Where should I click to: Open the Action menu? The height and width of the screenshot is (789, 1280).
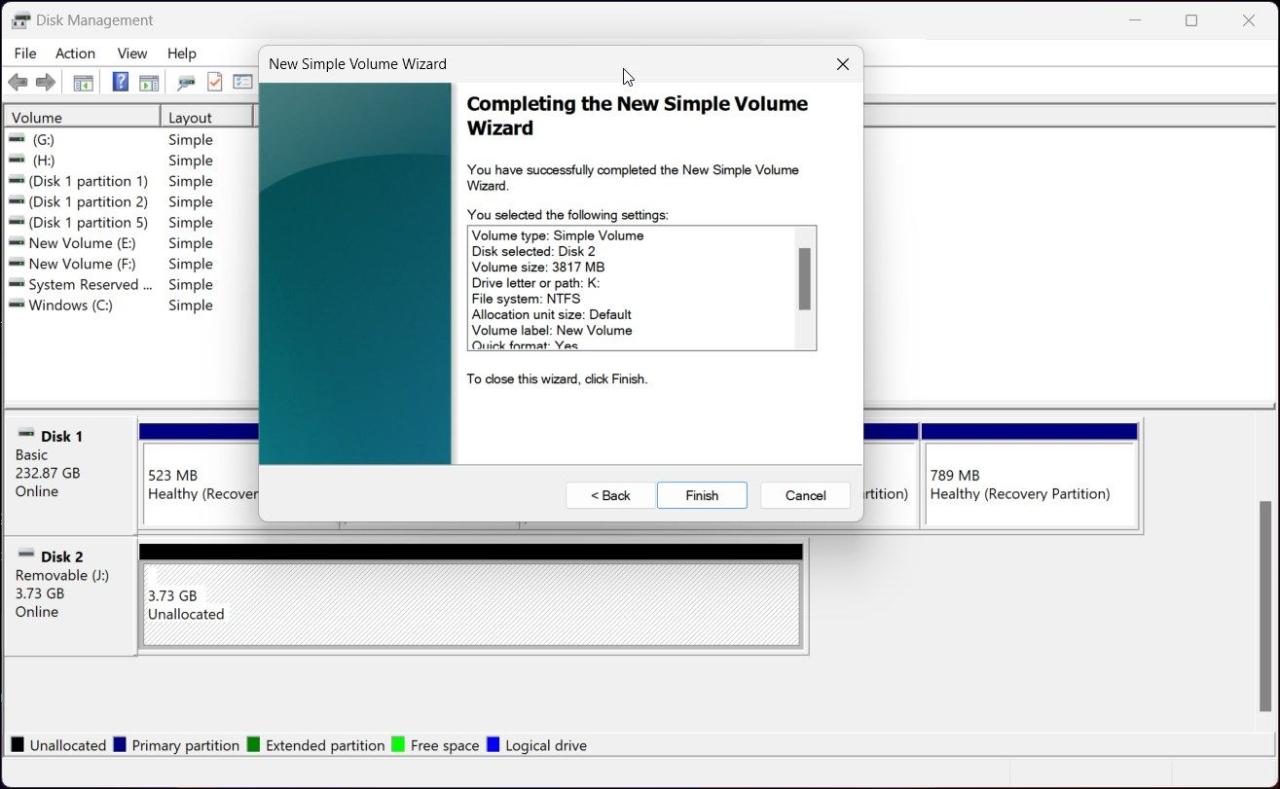pos(75,53)
